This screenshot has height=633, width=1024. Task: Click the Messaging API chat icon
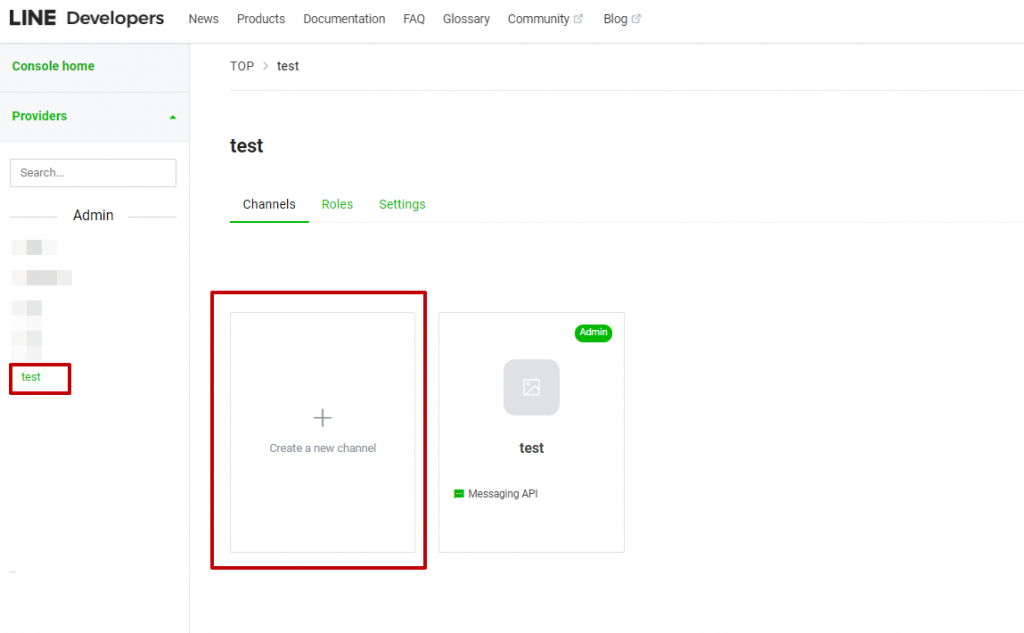pyautogui.click(x=459, y=493)
